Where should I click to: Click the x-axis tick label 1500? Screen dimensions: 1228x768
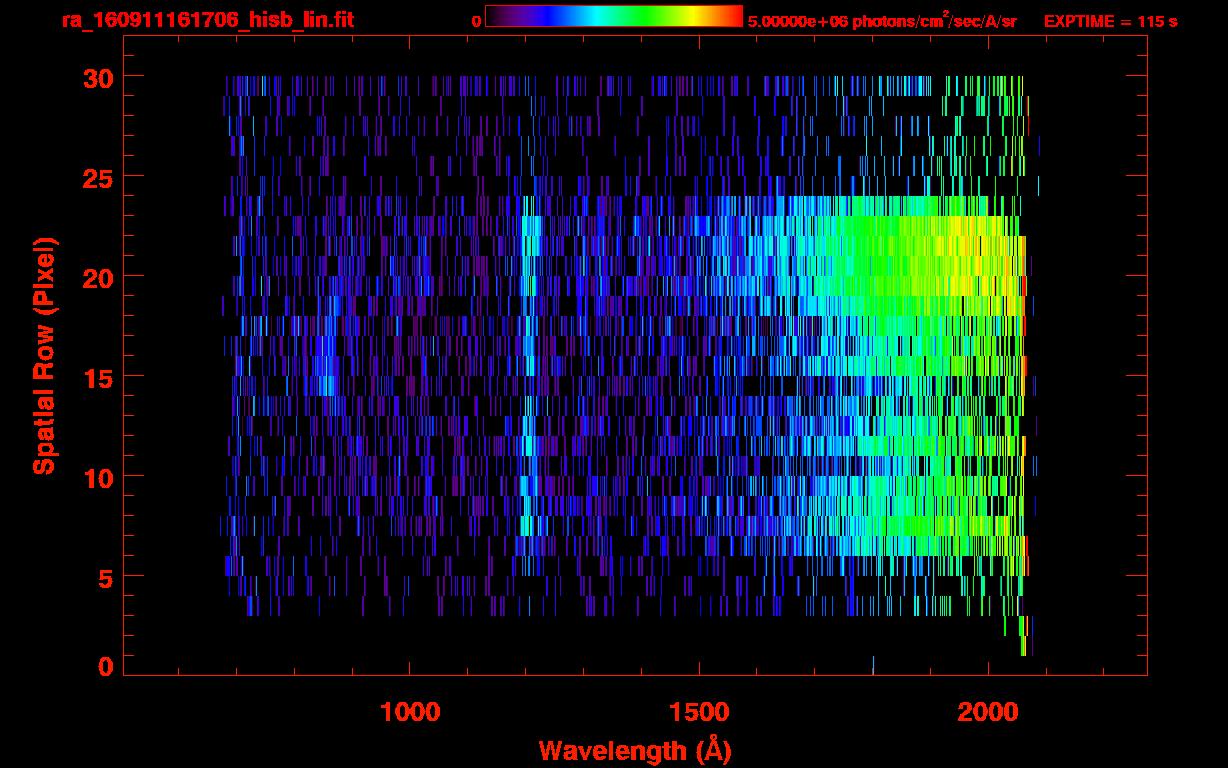pos(699,712)
